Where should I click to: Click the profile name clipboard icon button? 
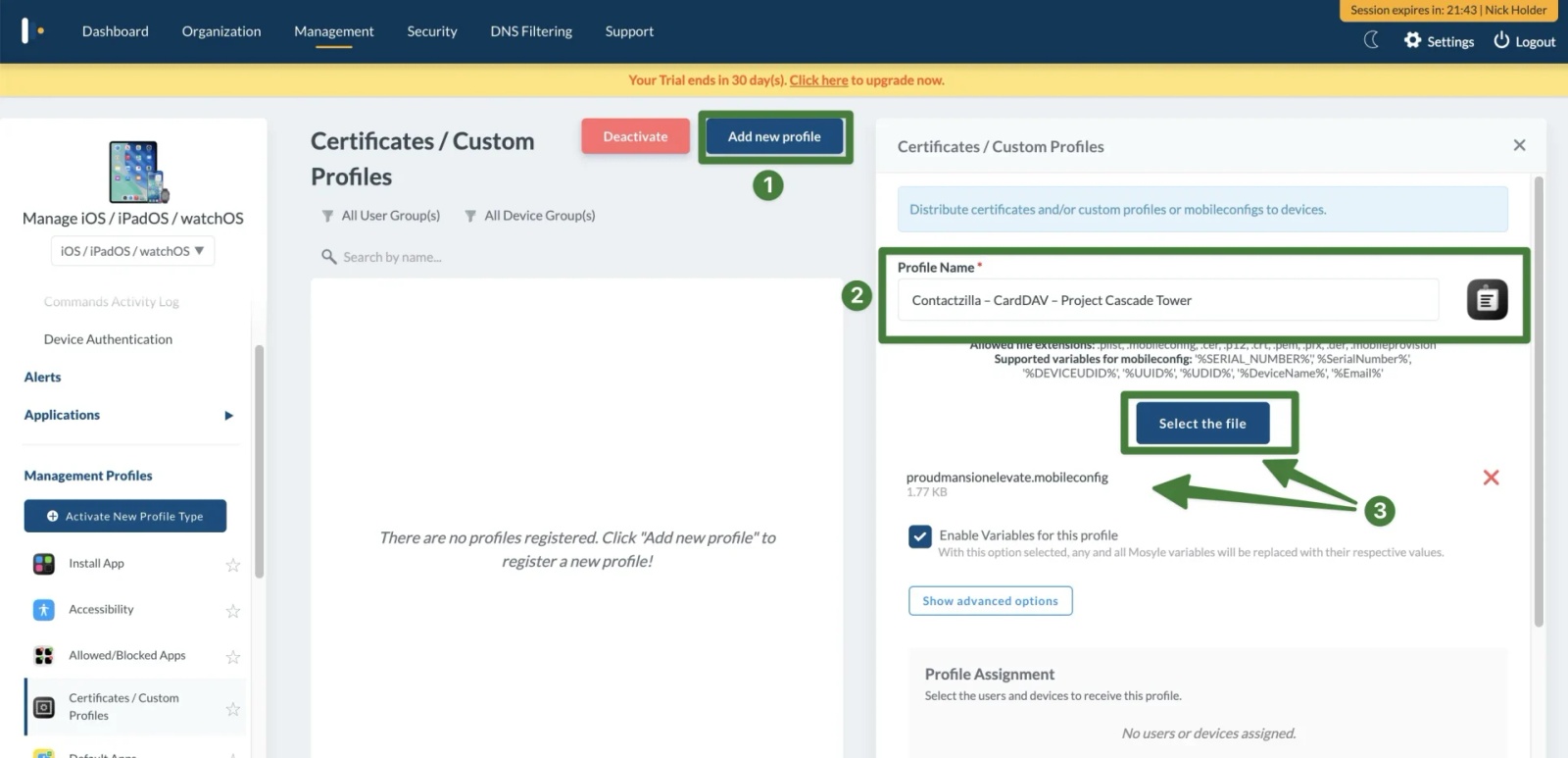pos(1487,300)
